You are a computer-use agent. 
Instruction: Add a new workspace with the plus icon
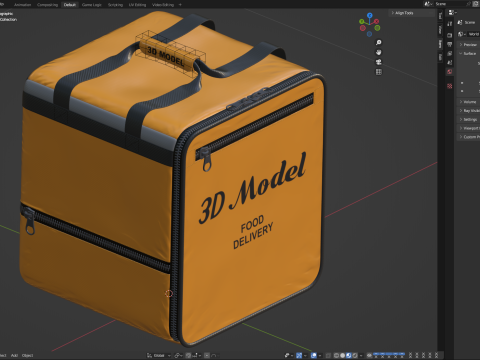tap(180, 5)
